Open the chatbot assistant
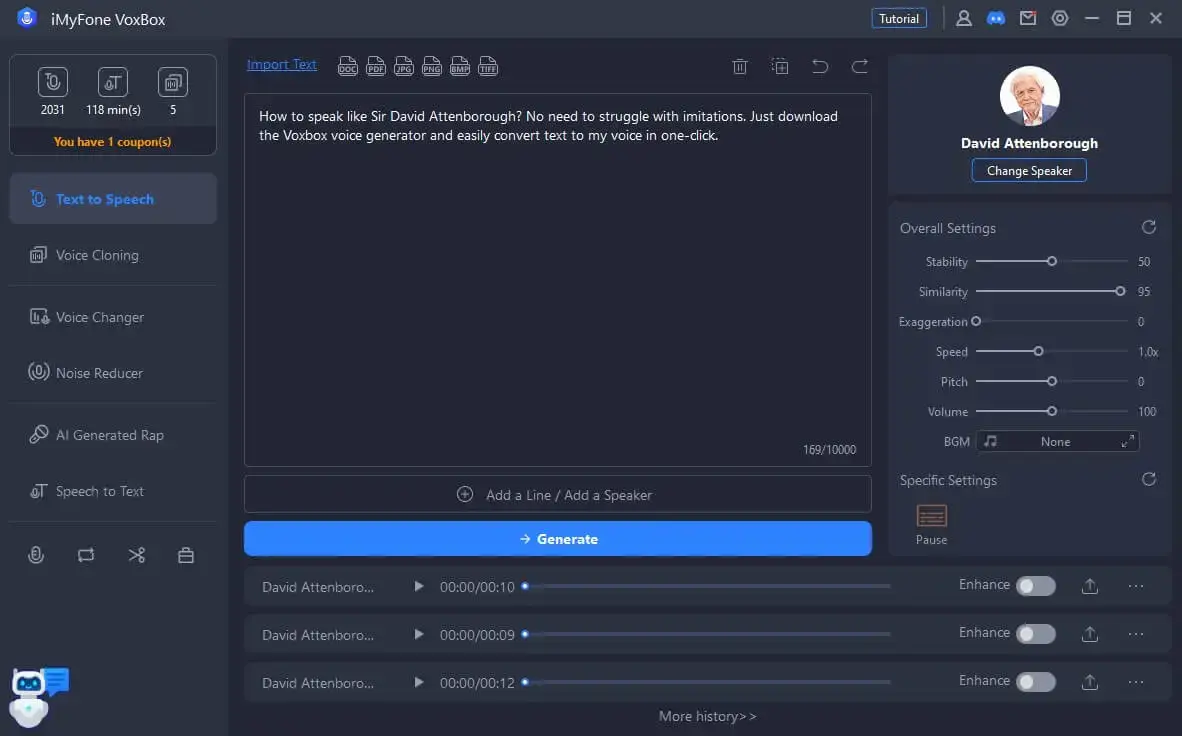Screen dimensions: 1182x736 (38, 696)
